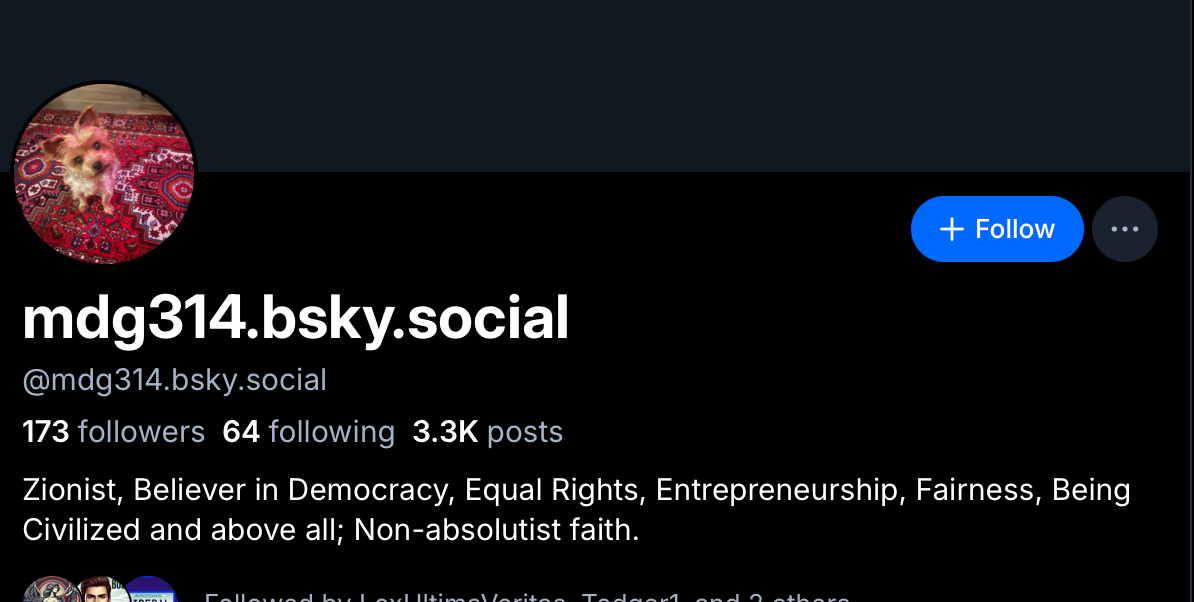1194x602 pixels.
Task: View the 64 following list
Action: coord(308,432)
